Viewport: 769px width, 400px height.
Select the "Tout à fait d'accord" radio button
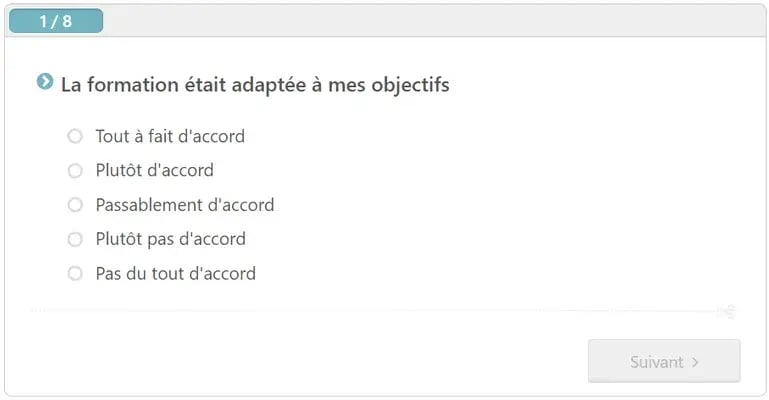point(75,136)
